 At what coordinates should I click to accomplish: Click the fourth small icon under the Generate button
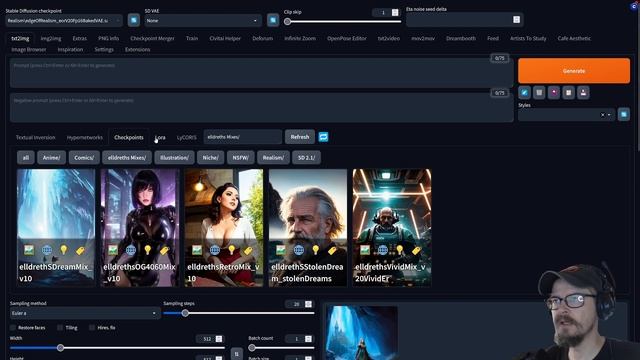569,93
